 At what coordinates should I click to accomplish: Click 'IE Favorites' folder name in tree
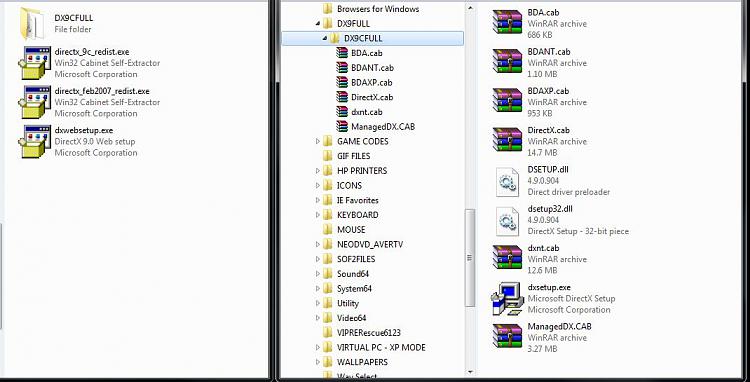(x=358, y=200)
